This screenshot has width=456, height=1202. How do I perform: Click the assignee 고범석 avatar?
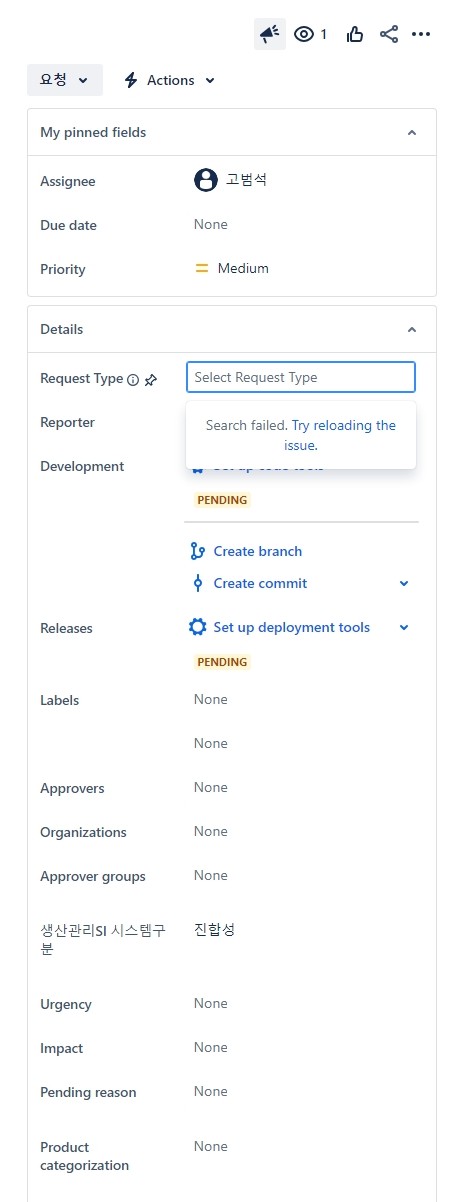tap(206, 180)
